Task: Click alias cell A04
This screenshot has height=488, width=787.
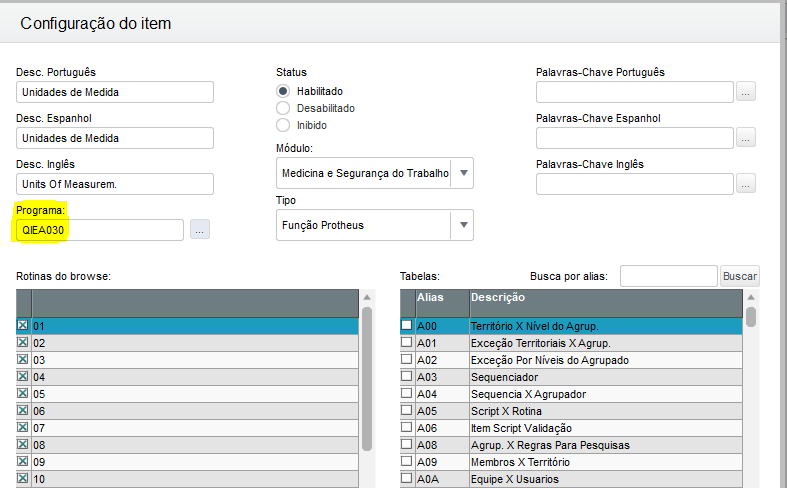Action: 442,394
